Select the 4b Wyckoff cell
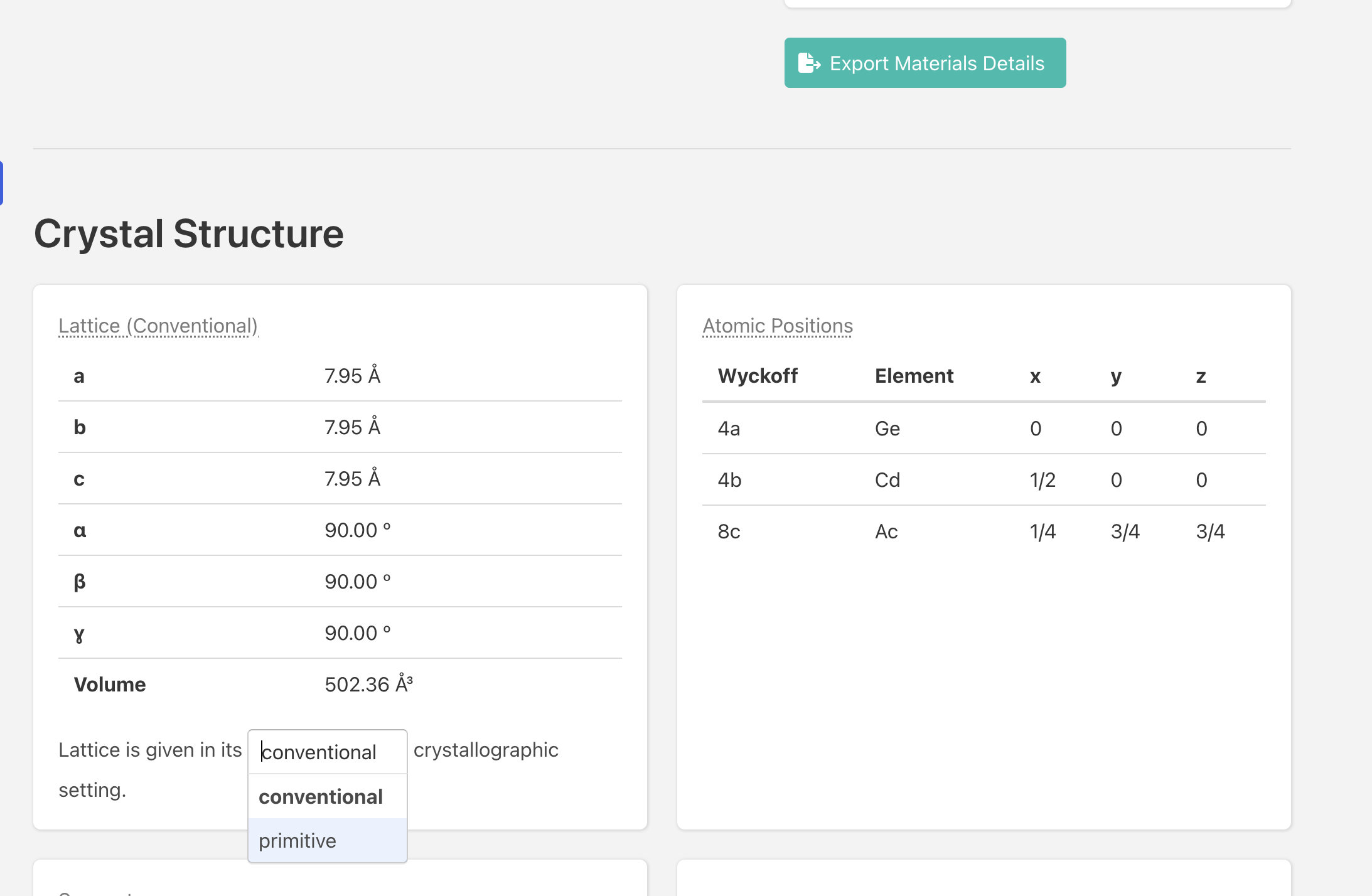1372x896 pixels. (729, 480)
